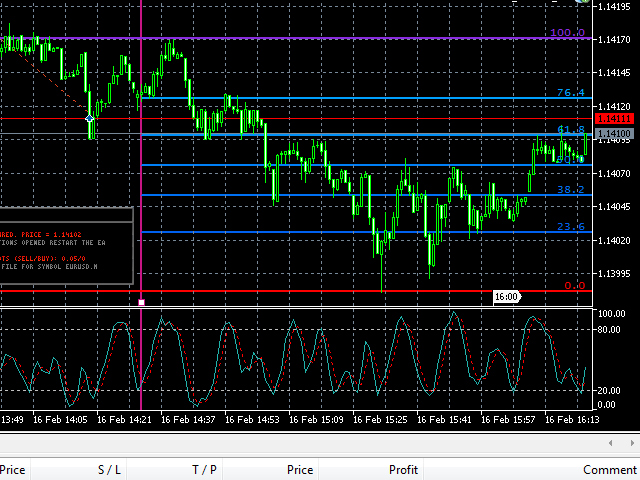Click the 16:00 time marker tag
Image resolution: width=640 pixels, height=480 pixels.
pyautogui.click(x=507, y=297)
